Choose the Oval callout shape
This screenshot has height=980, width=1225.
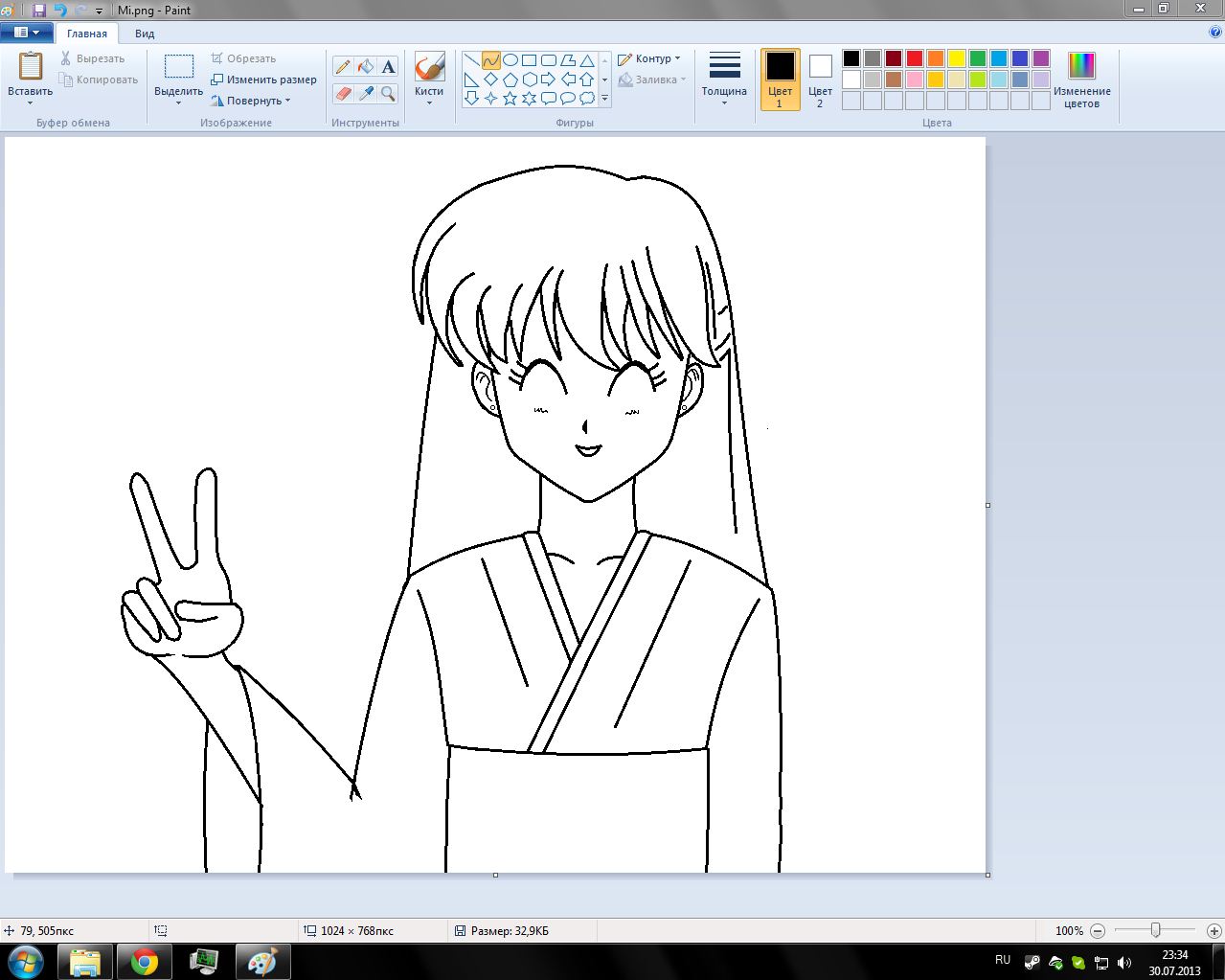(x=568, y=98)
